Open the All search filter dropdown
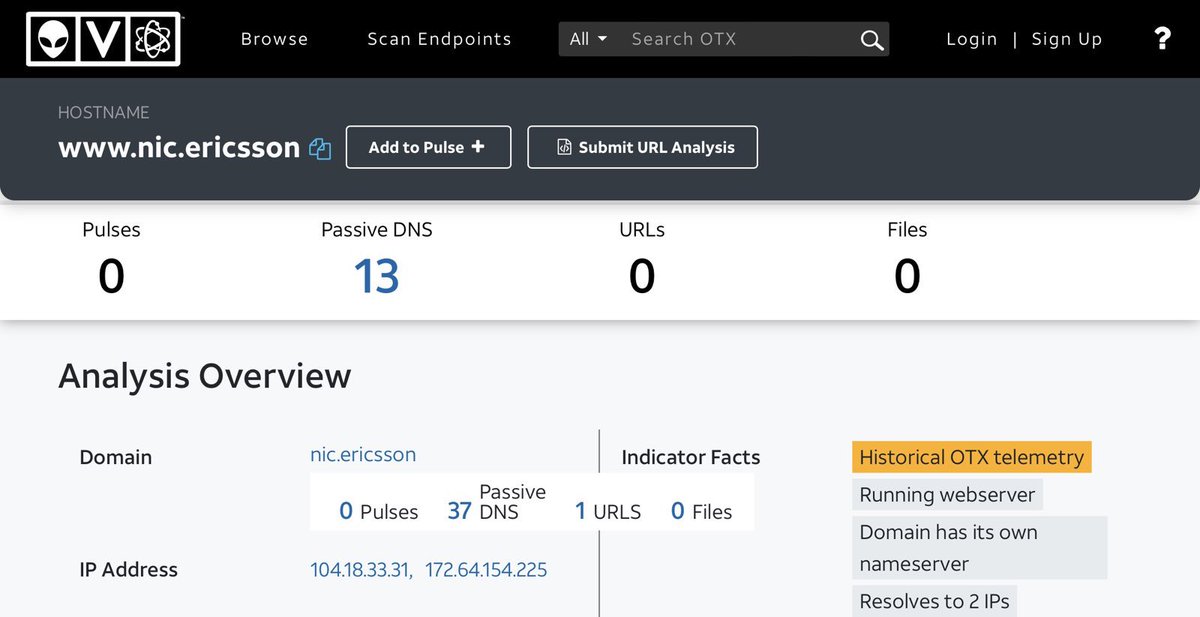 tap(588, 39)
